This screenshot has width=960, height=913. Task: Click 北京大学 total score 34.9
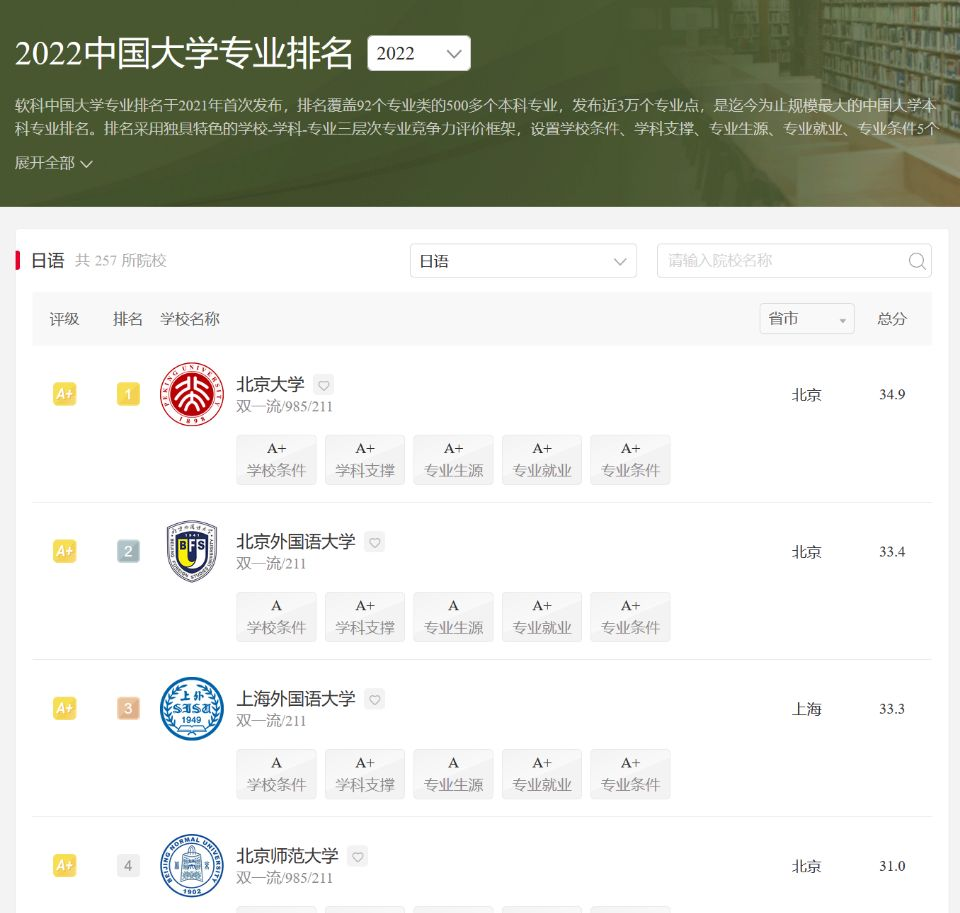point(892,394)
